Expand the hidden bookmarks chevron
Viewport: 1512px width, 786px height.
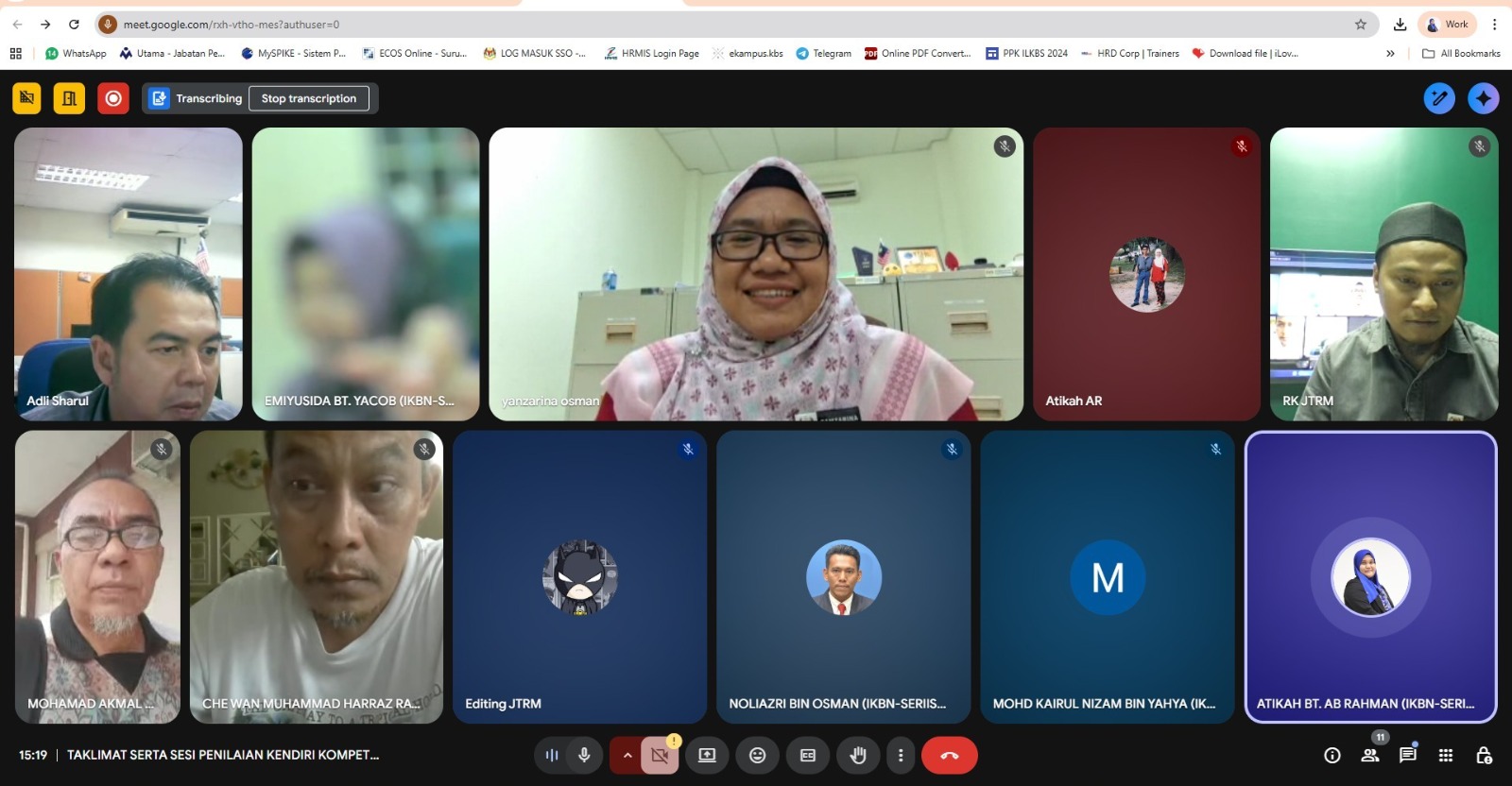coord(1390,54)
